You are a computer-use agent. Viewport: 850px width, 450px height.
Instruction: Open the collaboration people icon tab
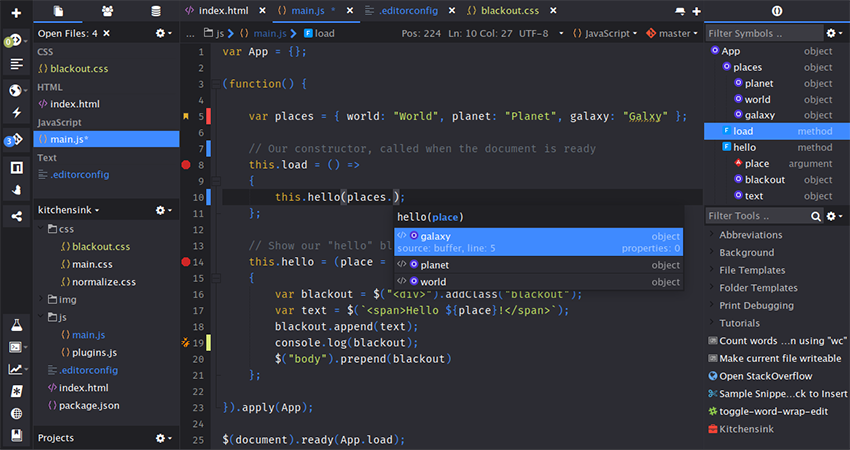tap(107, 11)
